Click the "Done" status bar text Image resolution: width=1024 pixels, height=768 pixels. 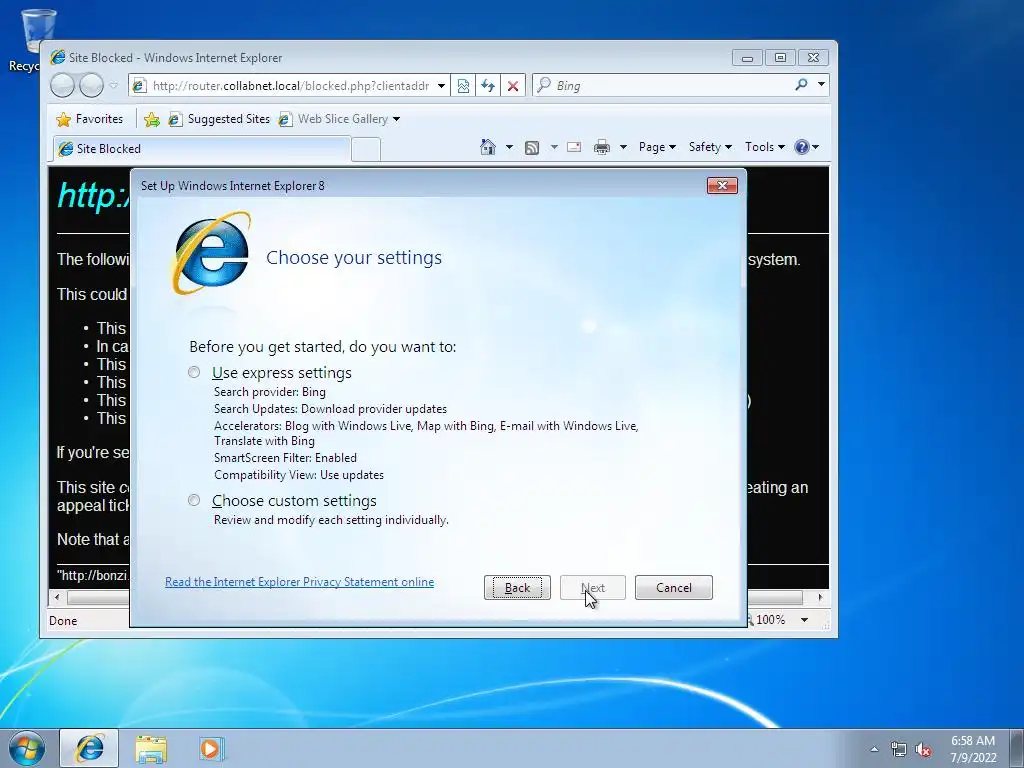point(63,620)
